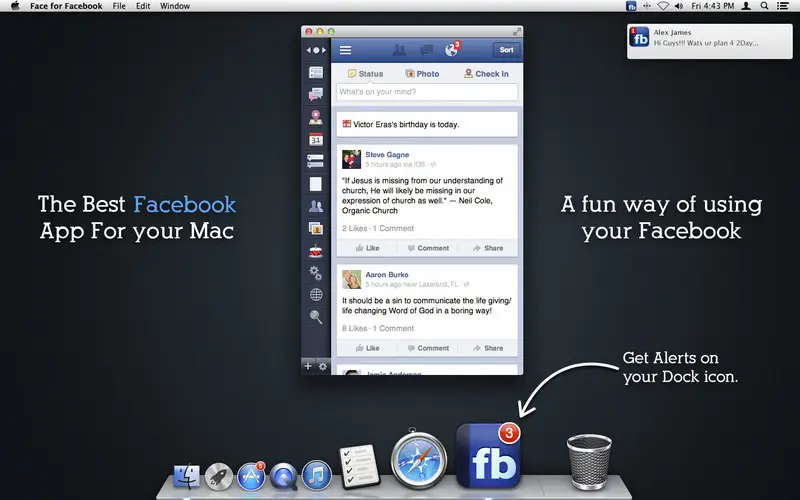Click Steve Gagne's profile photo
Image resolution: width=800 pixels, height=500 pixels.
[x=352, y=159]
